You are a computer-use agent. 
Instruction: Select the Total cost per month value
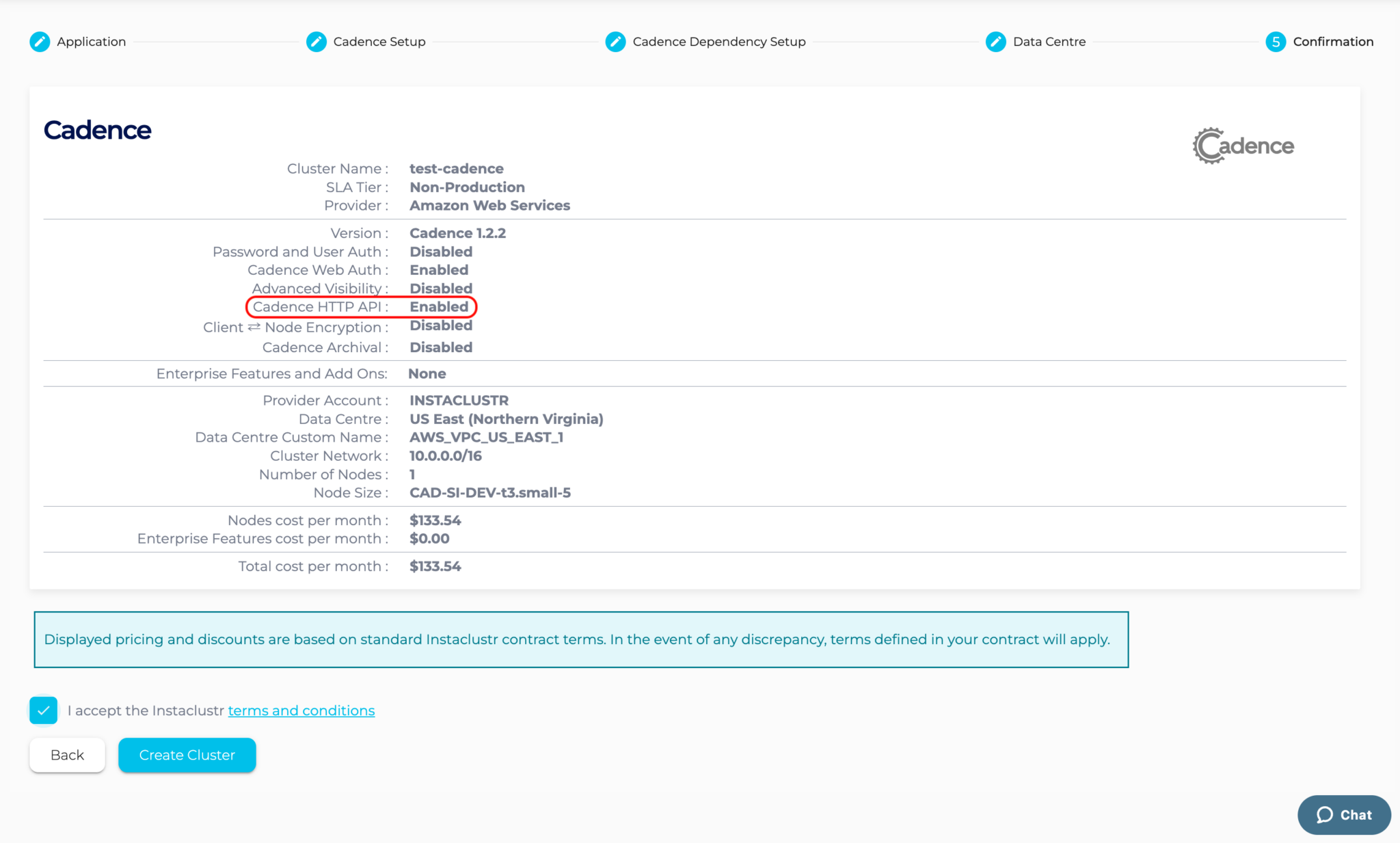435,566
